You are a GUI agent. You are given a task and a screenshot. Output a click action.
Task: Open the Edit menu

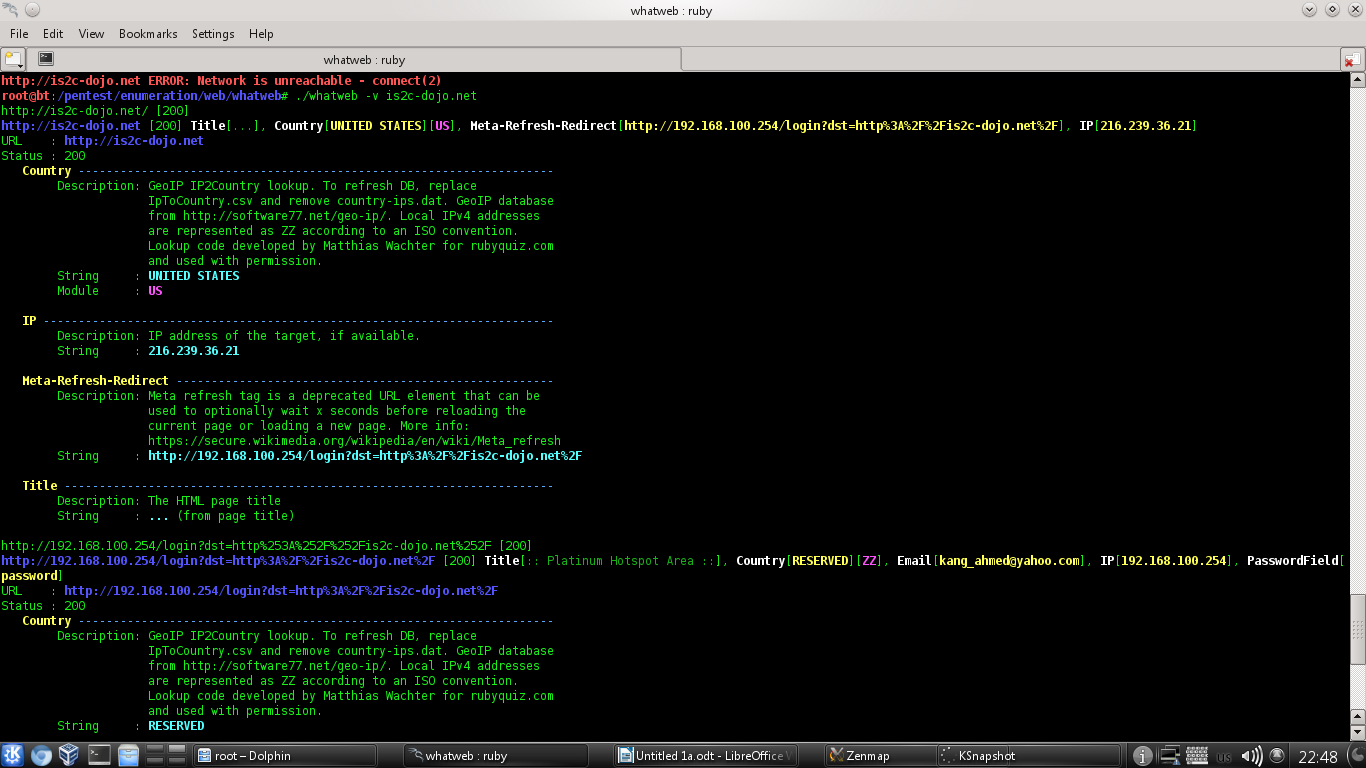(x=53, y=33)
